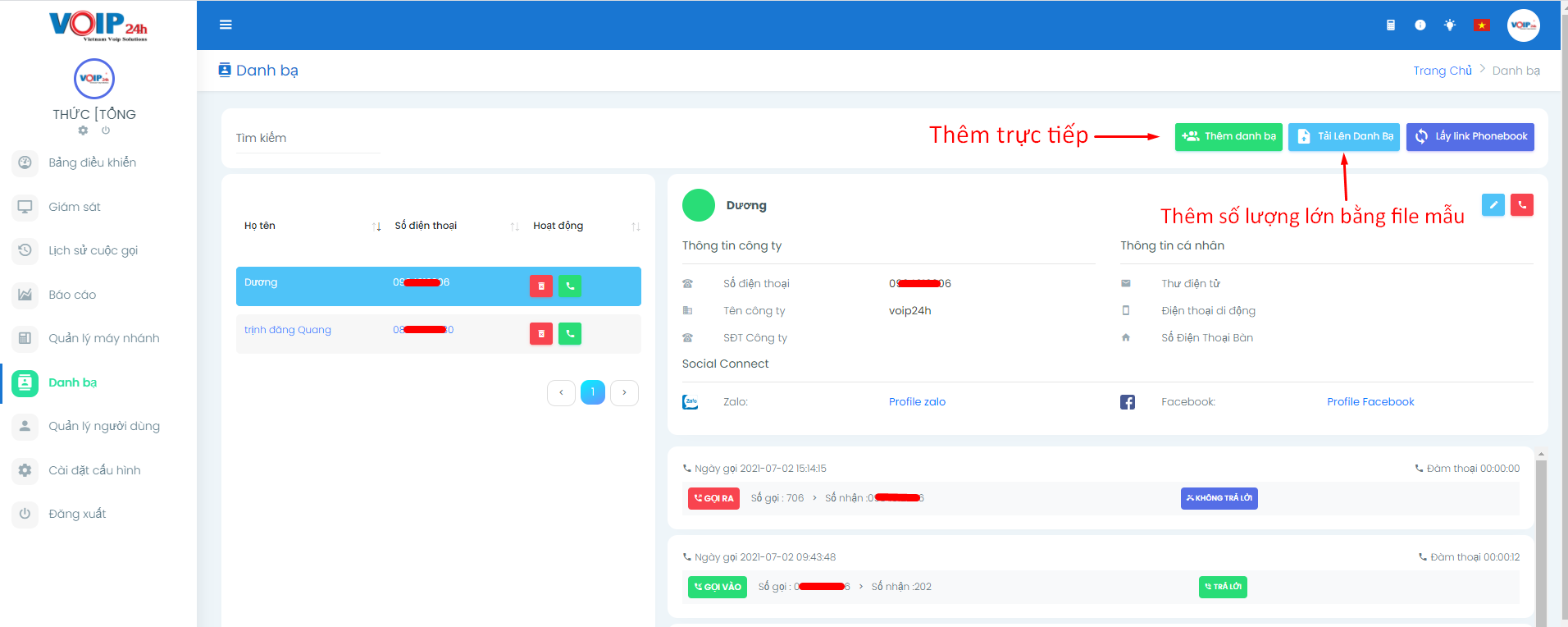Click the blue edit pencil icon
Viewport: 1568px width, 627px height.
[1493, 205]
